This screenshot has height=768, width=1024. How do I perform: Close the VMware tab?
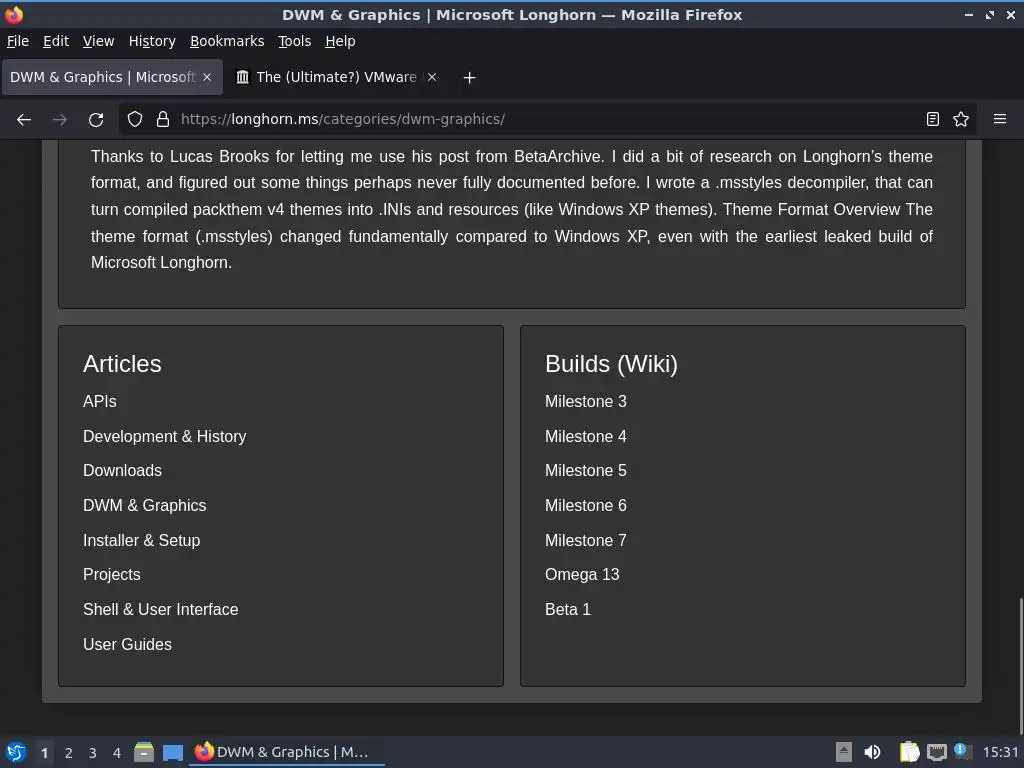coord(432,77)
